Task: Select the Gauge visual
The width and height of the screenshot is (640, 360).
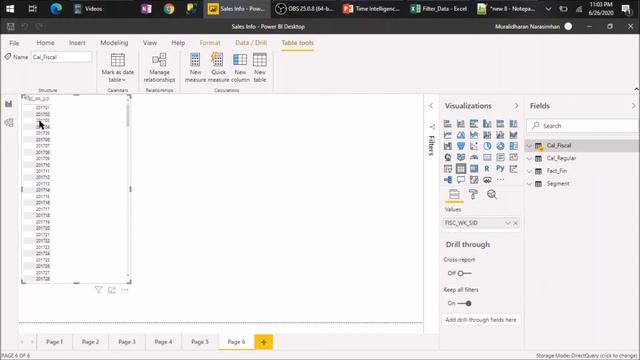Action: 474,157
